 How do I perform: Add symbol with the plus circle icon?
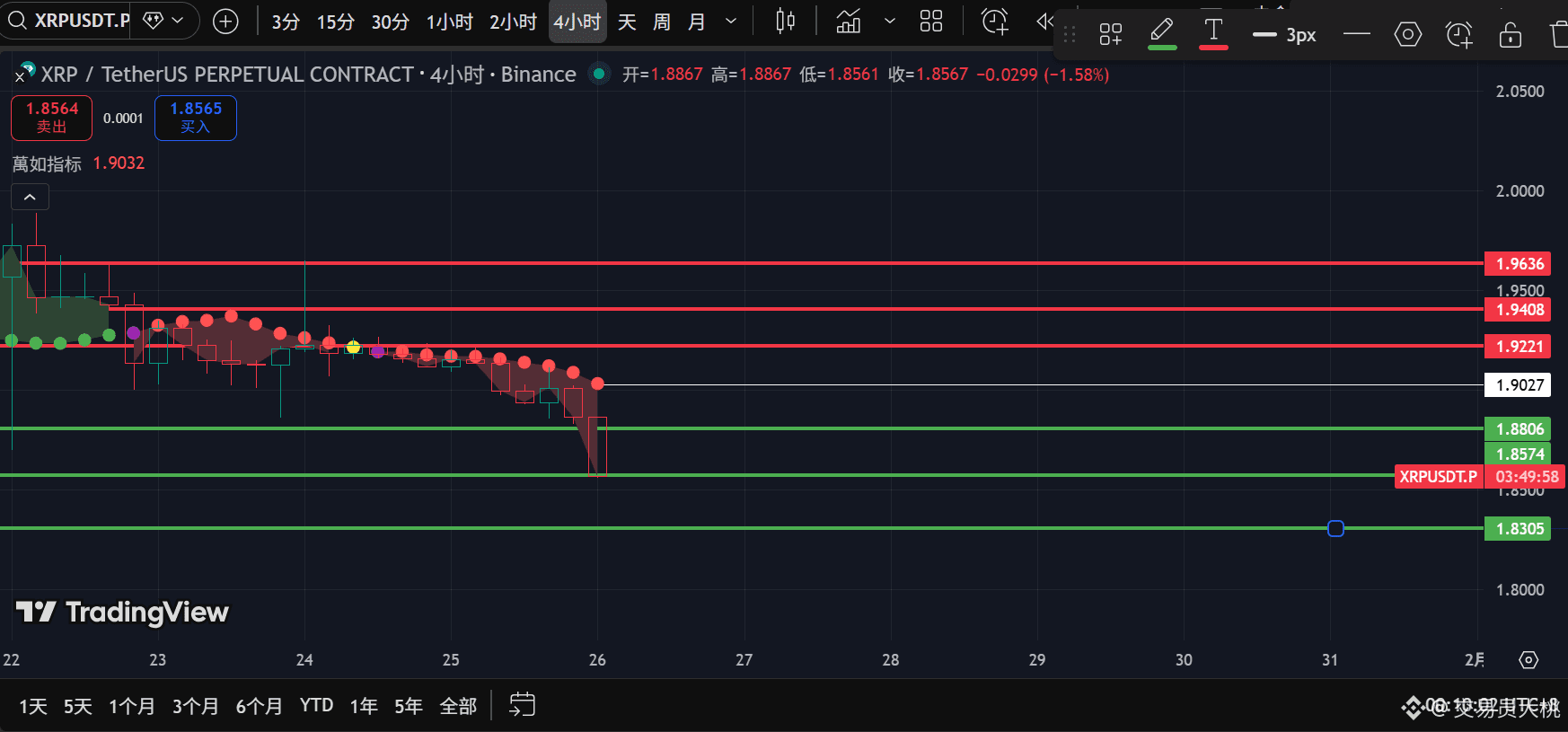[225, 22]
